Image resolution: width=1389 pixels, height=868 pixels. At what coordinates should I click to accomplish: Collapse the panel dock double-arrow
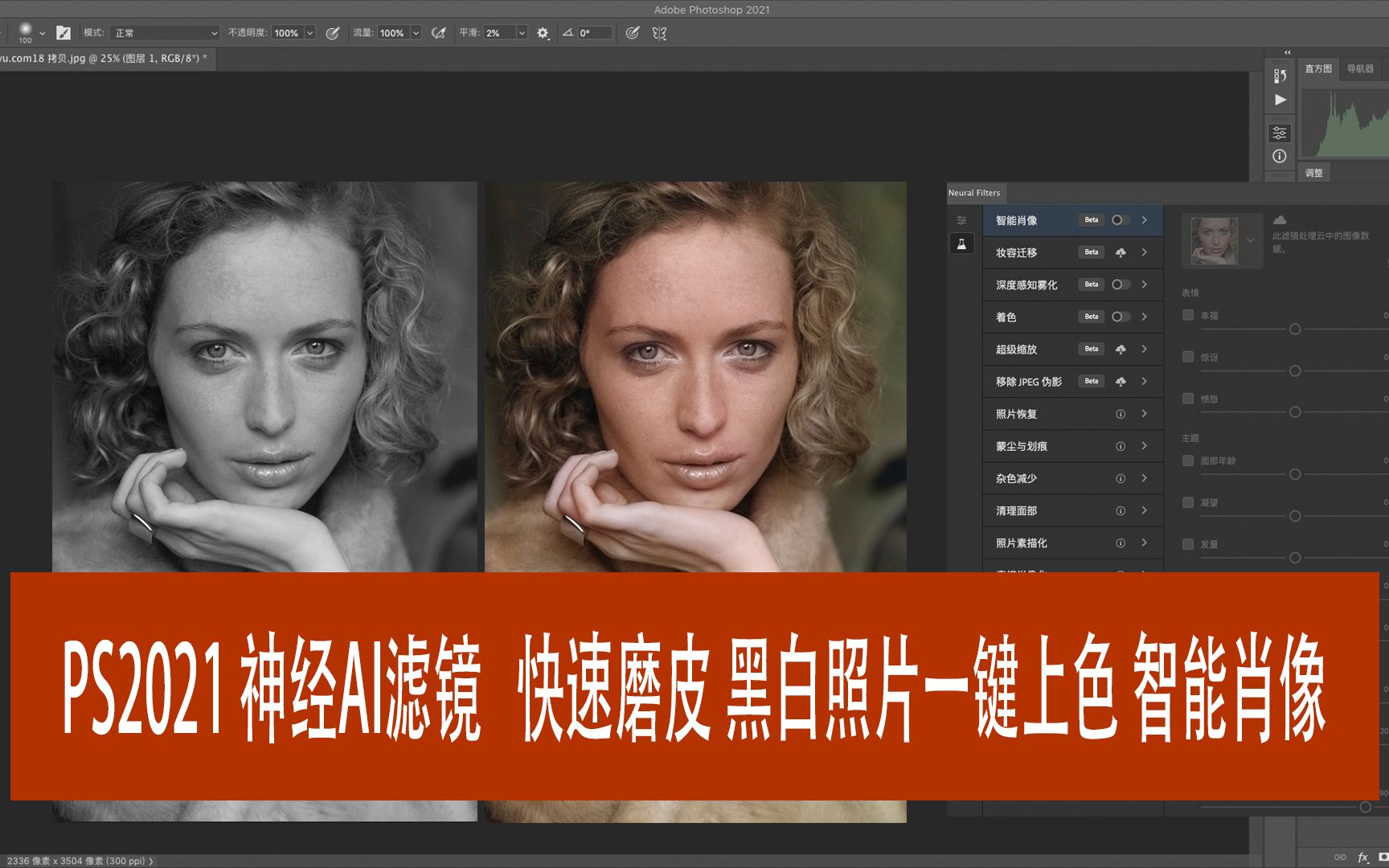click(1287, 53)
